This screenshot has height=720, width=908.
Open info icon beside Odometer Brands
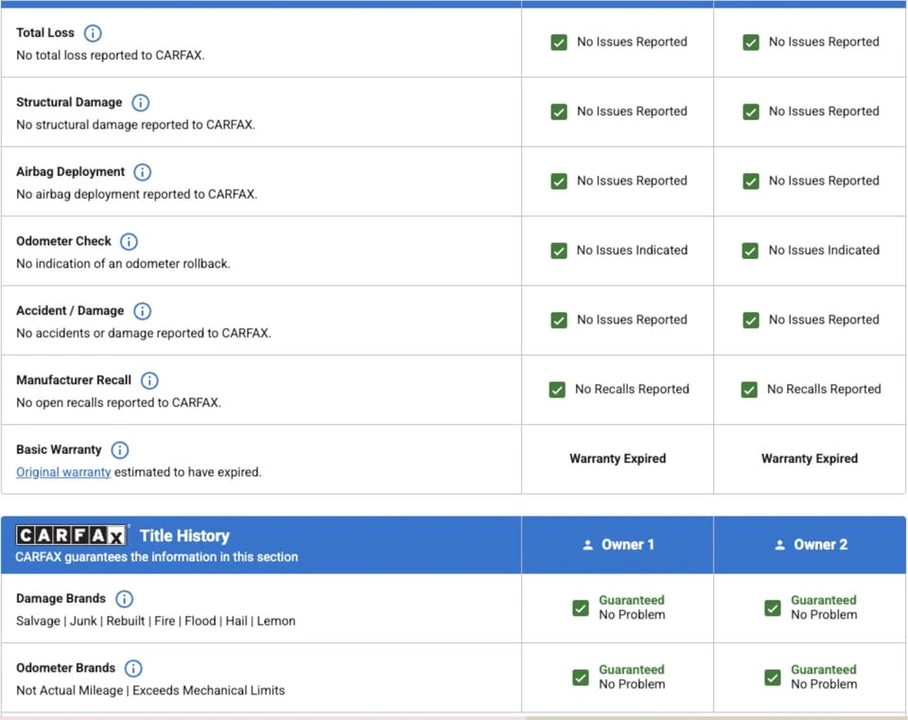[x=133, y=668]
